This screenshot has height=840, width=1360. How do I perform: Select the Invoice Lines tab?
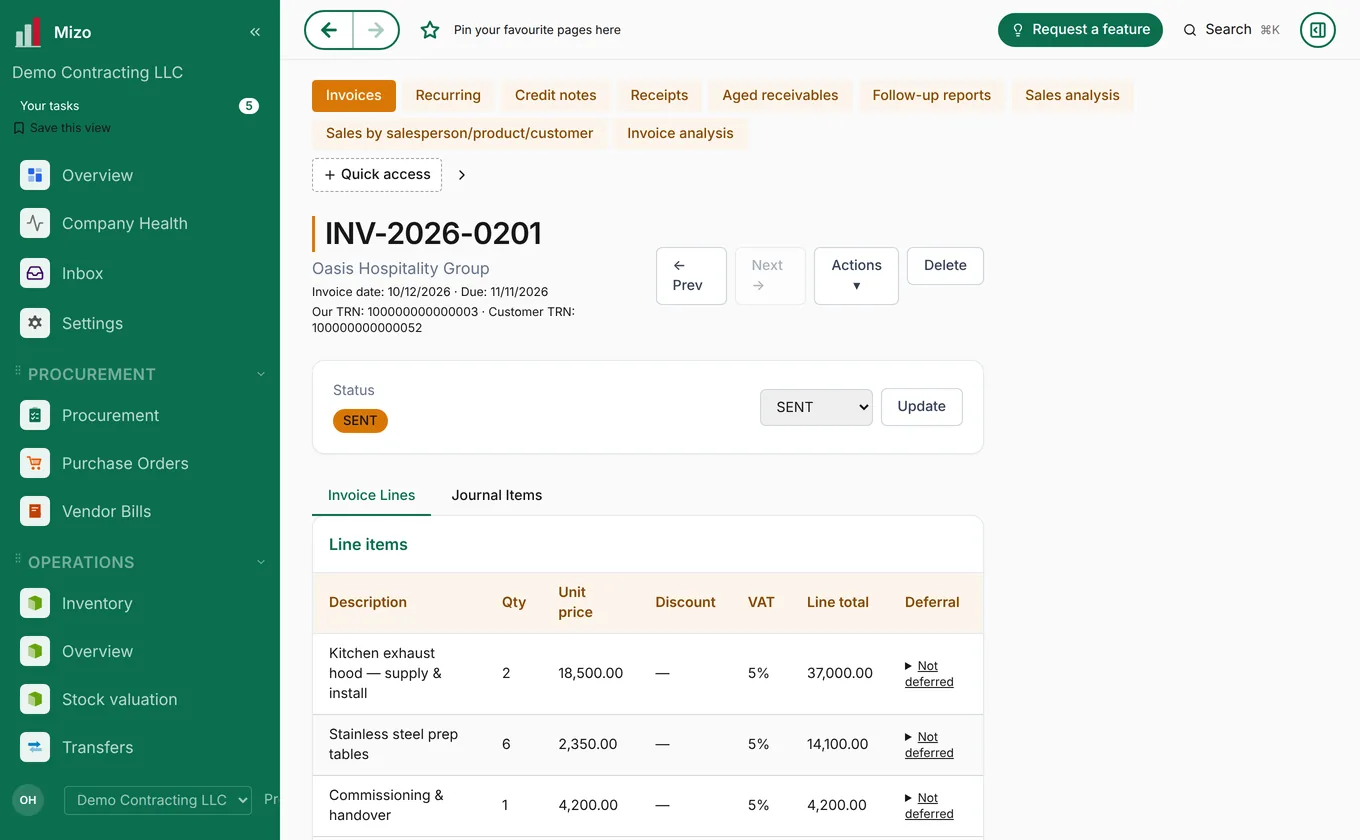371,495
